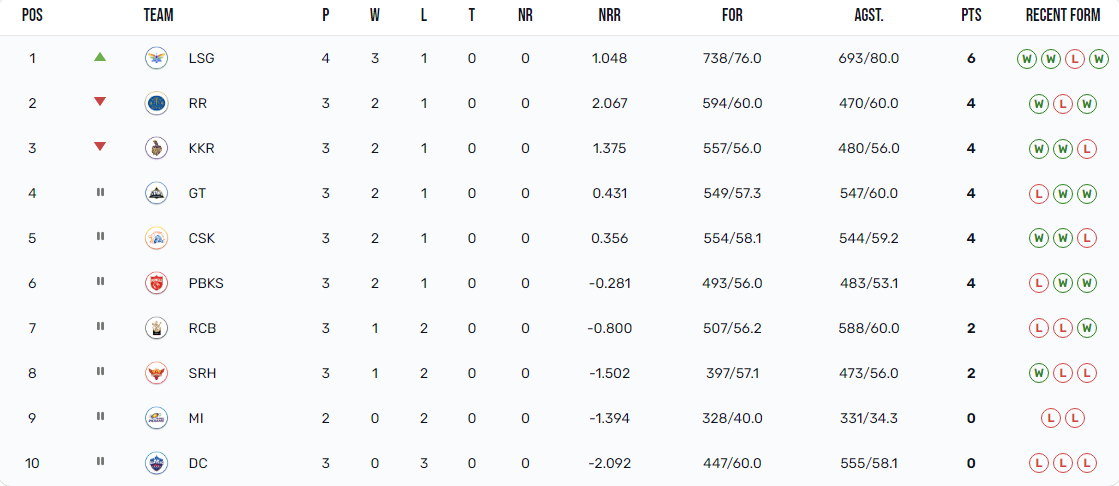This screenshot has width=1119, height=486.
Task: Click the RCB team logo
Action: (156, 328)
